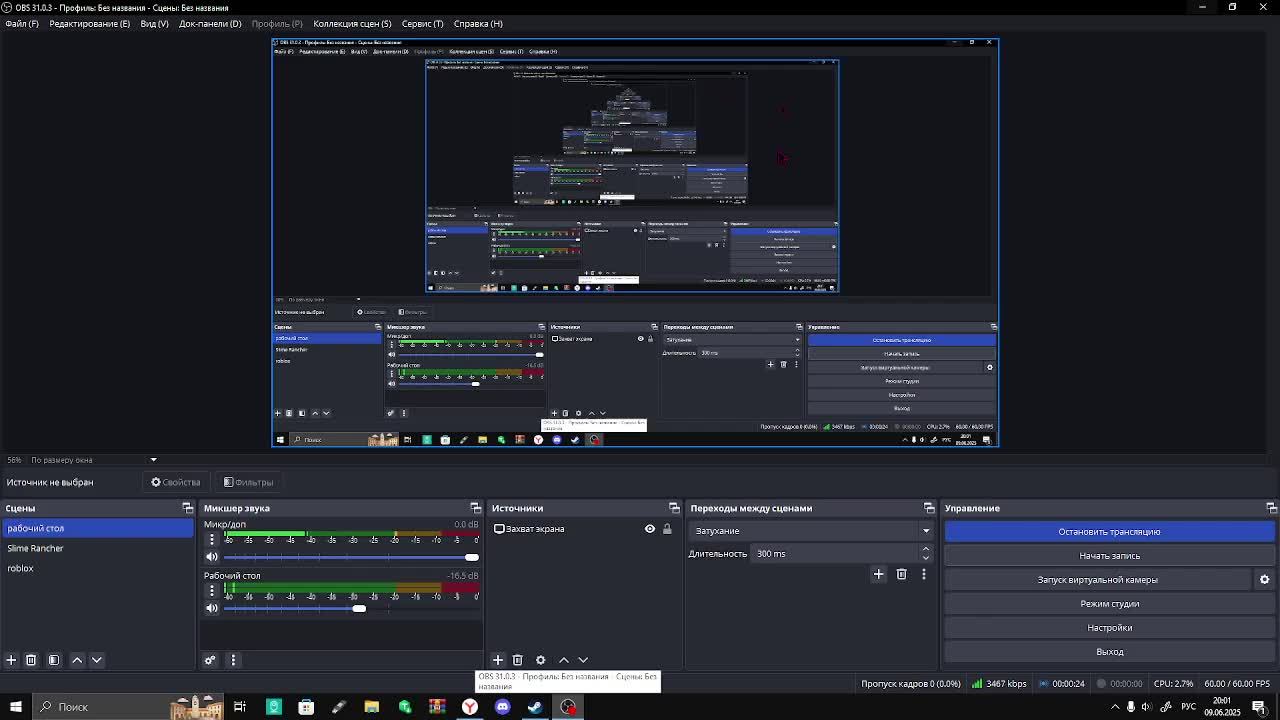Click the preview canvas thumbnail

(x=635, y=242)
